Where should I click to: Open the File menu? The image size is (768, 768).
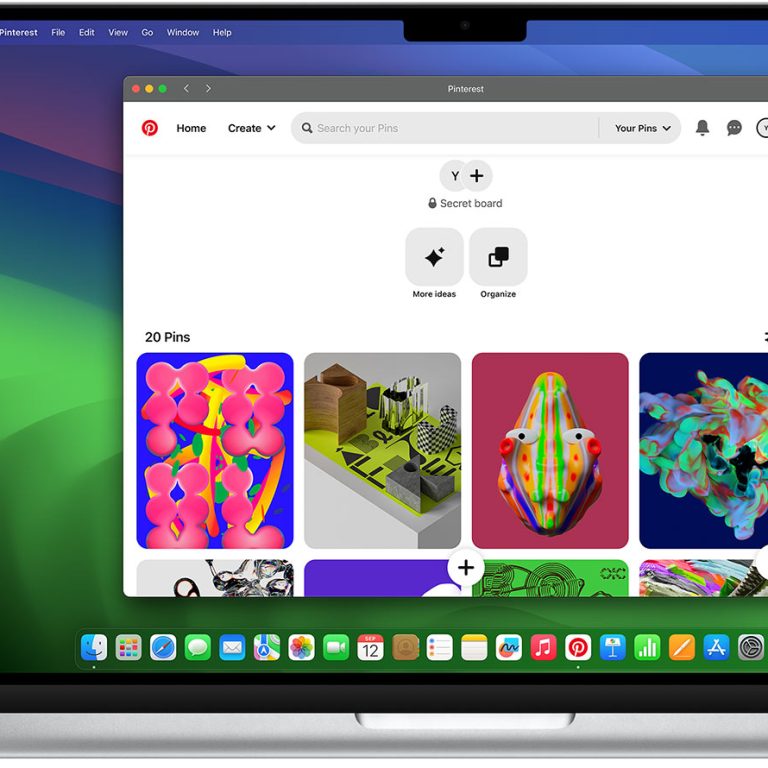(x=58, y=32)
